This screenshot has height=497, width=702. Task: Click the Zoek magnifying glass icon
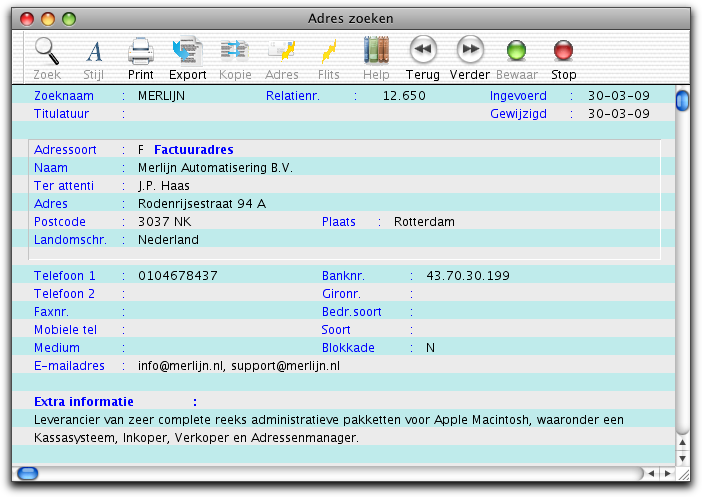pos(47,51)
